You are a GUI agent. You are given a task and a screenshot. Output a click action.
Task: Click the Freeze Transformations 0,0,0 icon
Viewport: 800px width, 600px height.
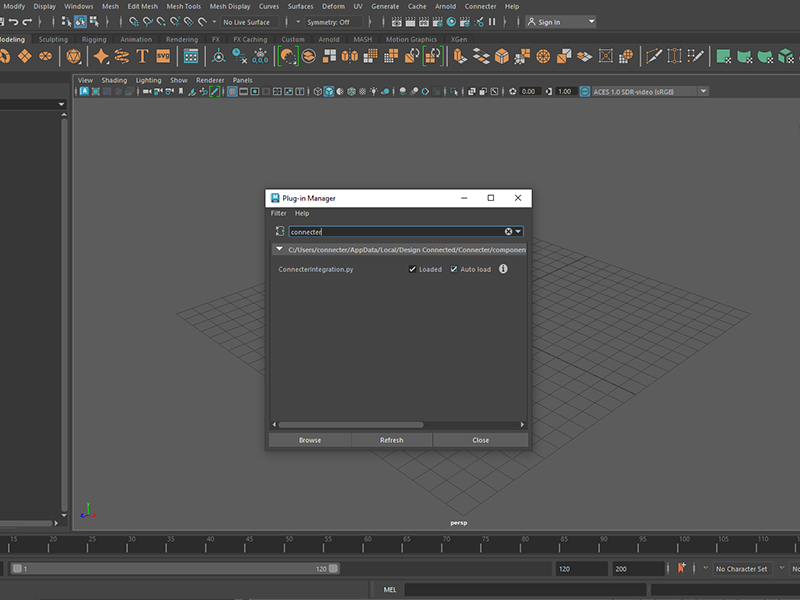260,56
